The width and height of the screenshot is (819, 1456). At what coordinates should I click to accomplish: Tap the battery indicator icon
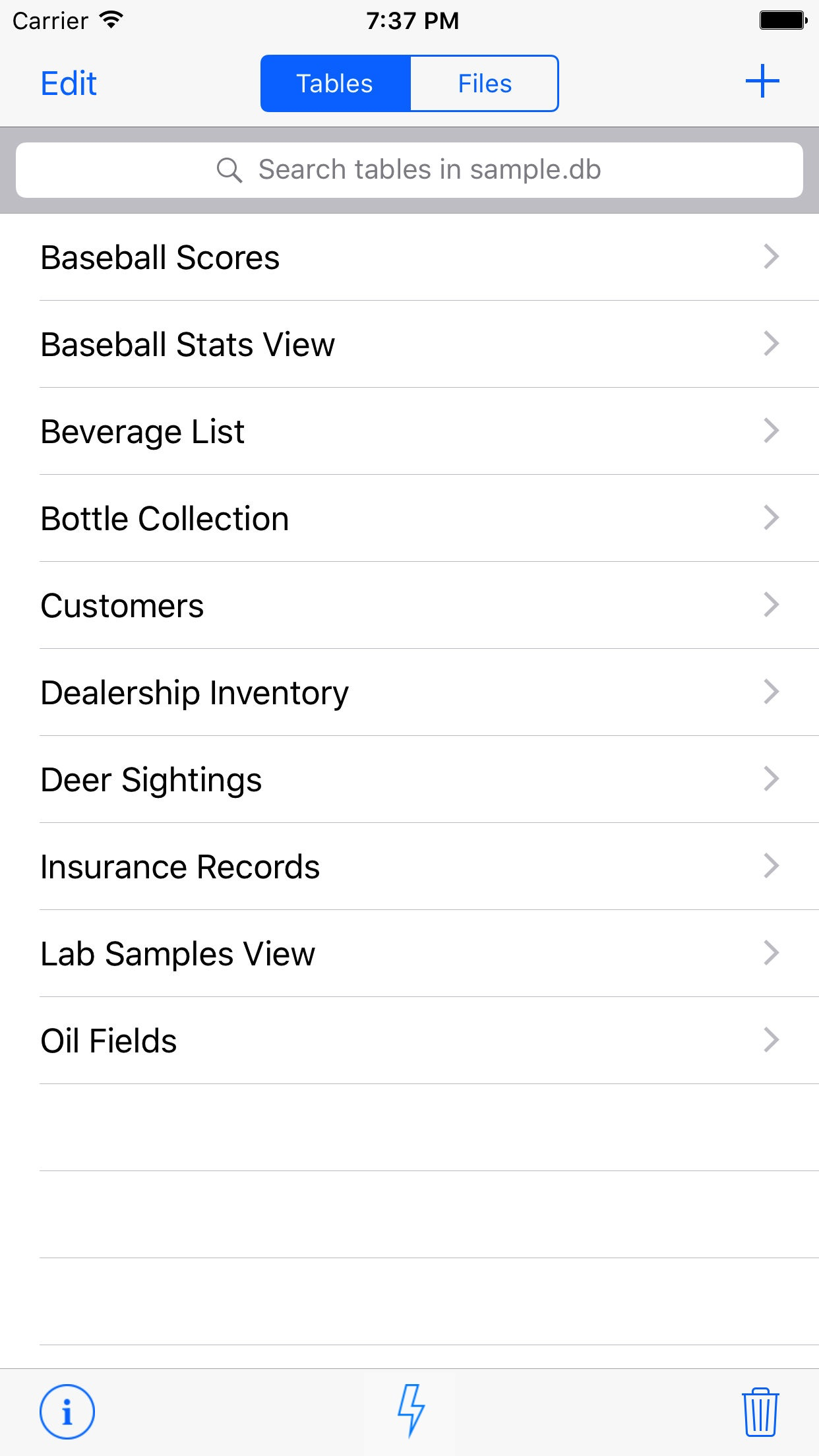(783, 20)
